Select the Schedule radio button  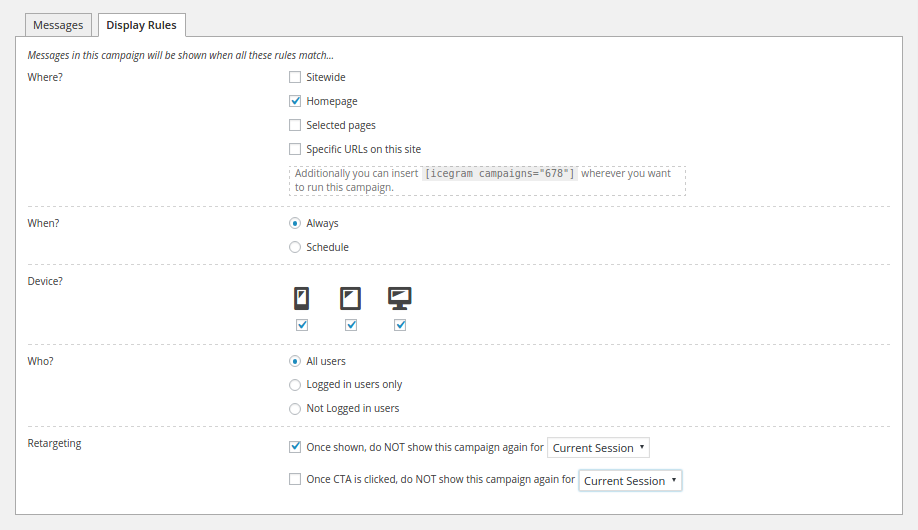pos(295,247)
